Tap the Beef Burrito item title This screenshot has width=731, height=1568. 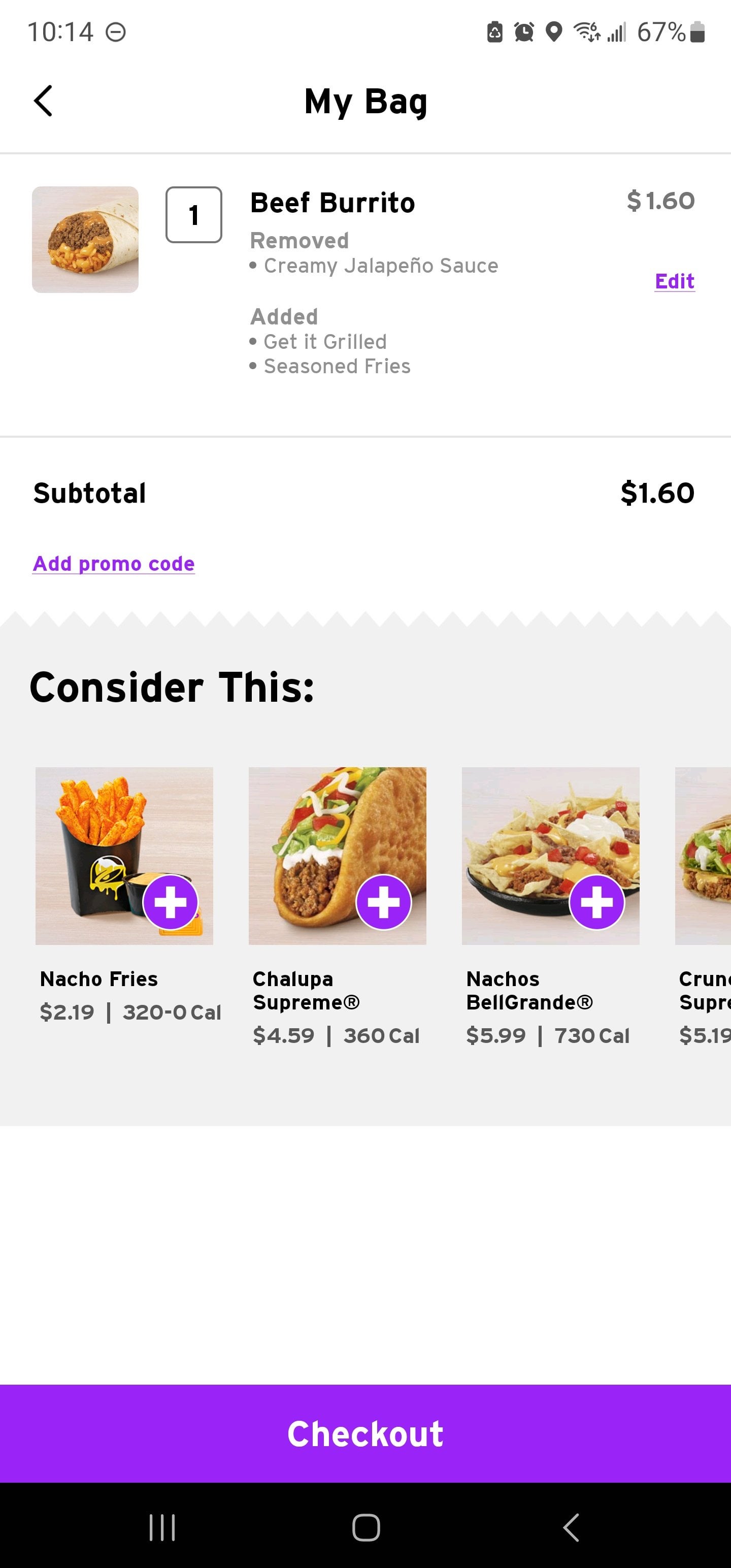[333, 203]
